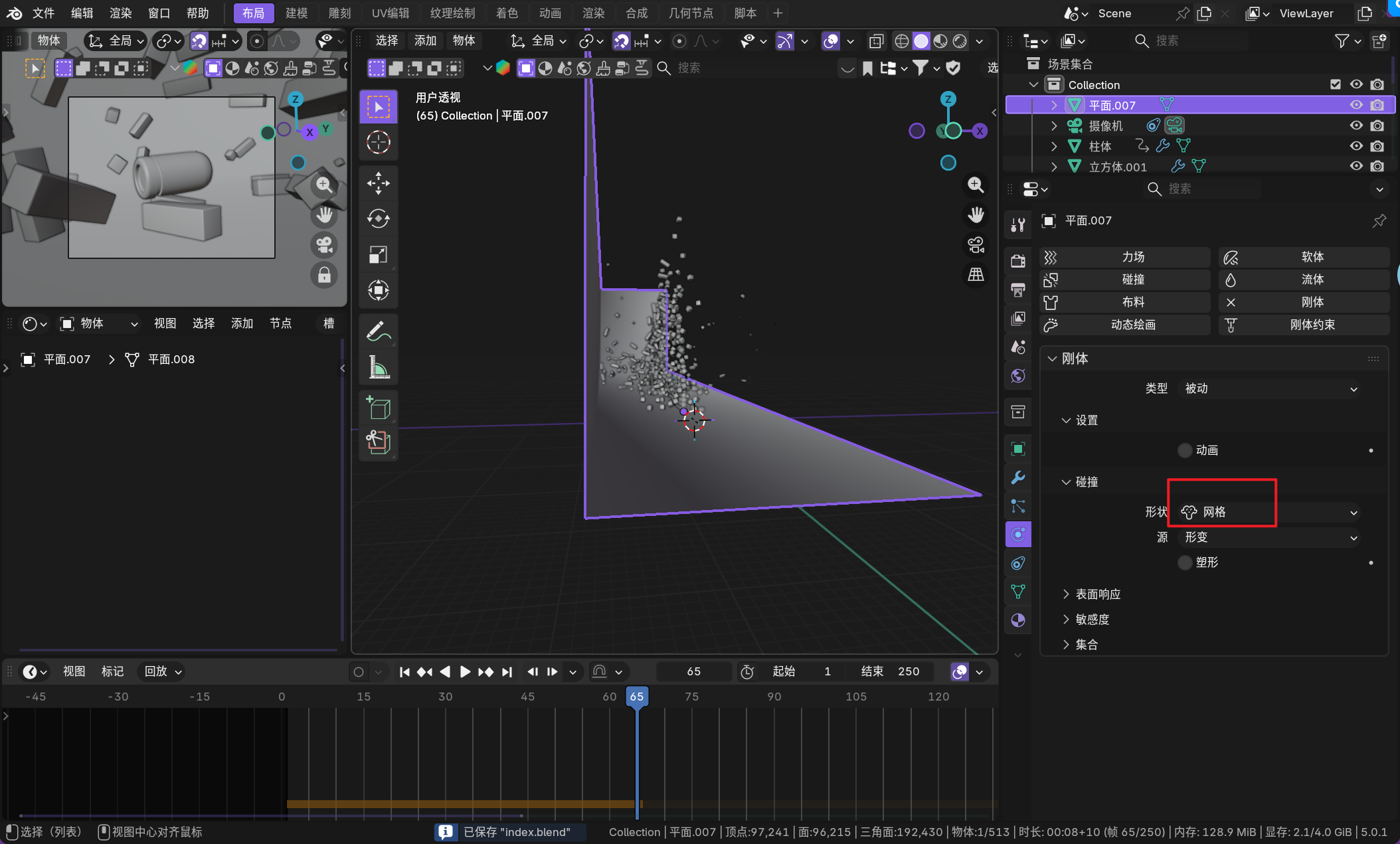Enable the 动画 rigid body checkbox
Screen dimensions: 1400x844
[x=1185, y=450]
